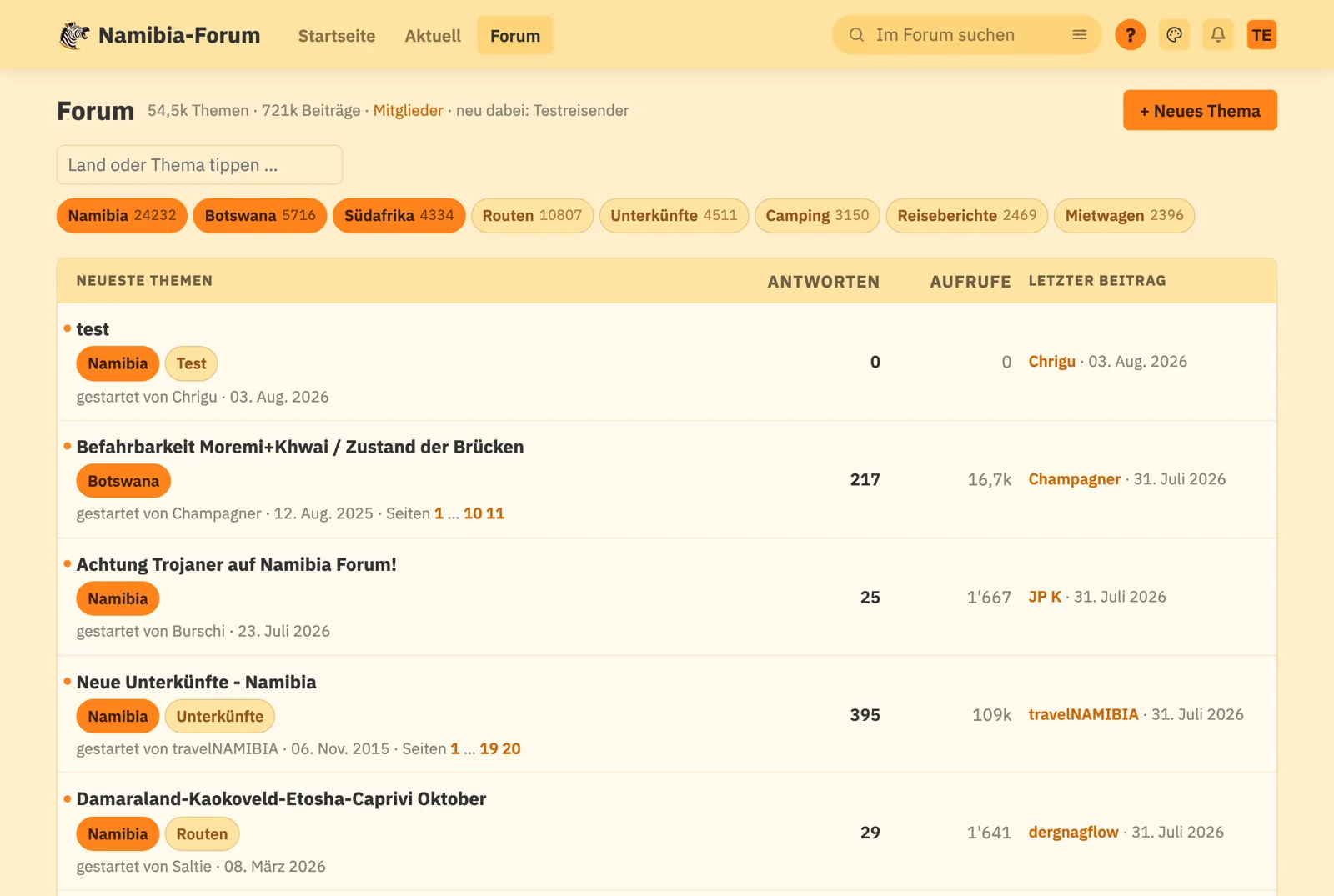This screenshot has height=896, width=1334.
Task: Open the TE user avatar menu
Action: 1261,35
